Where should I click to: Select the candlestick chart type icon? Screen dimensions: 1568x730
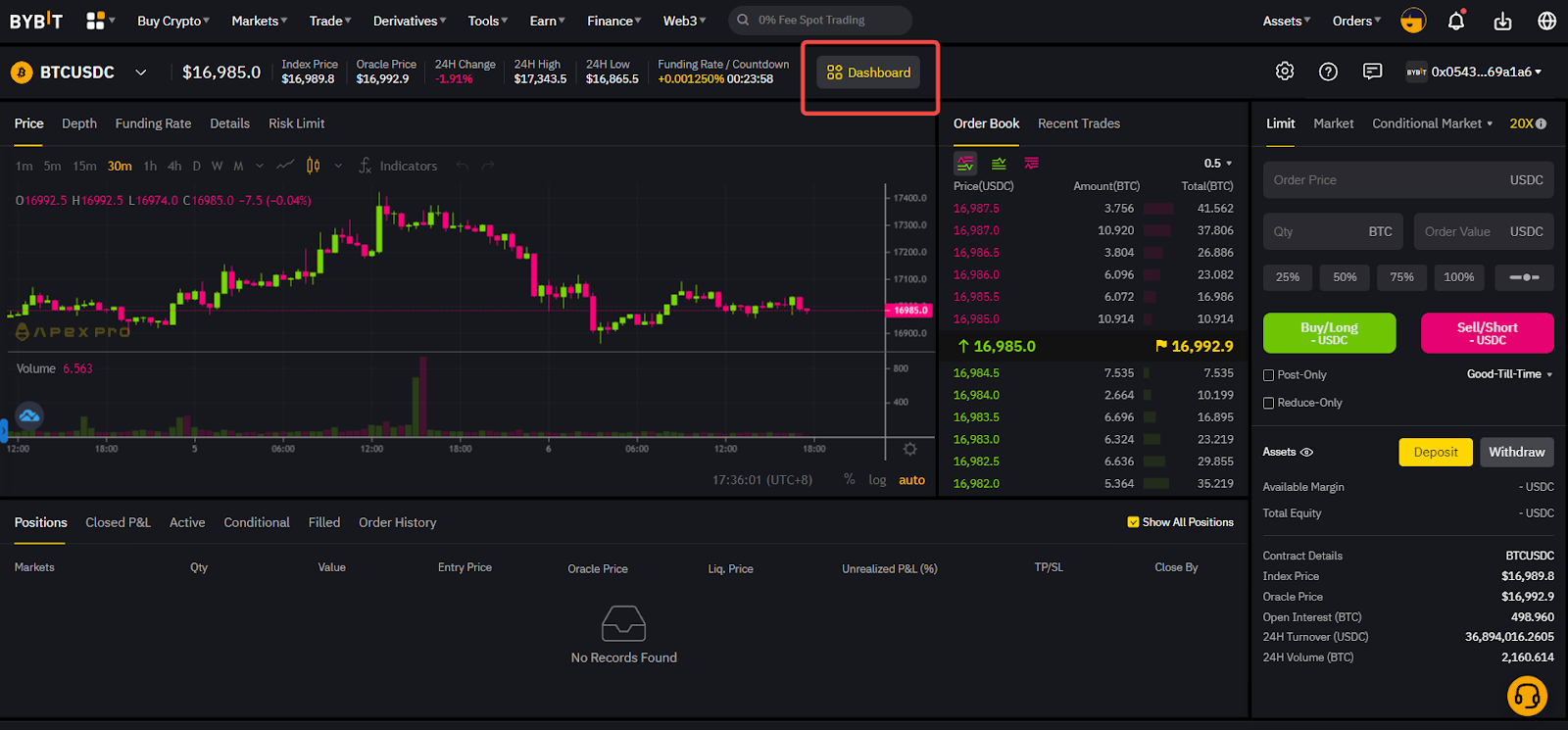[314, 166]
